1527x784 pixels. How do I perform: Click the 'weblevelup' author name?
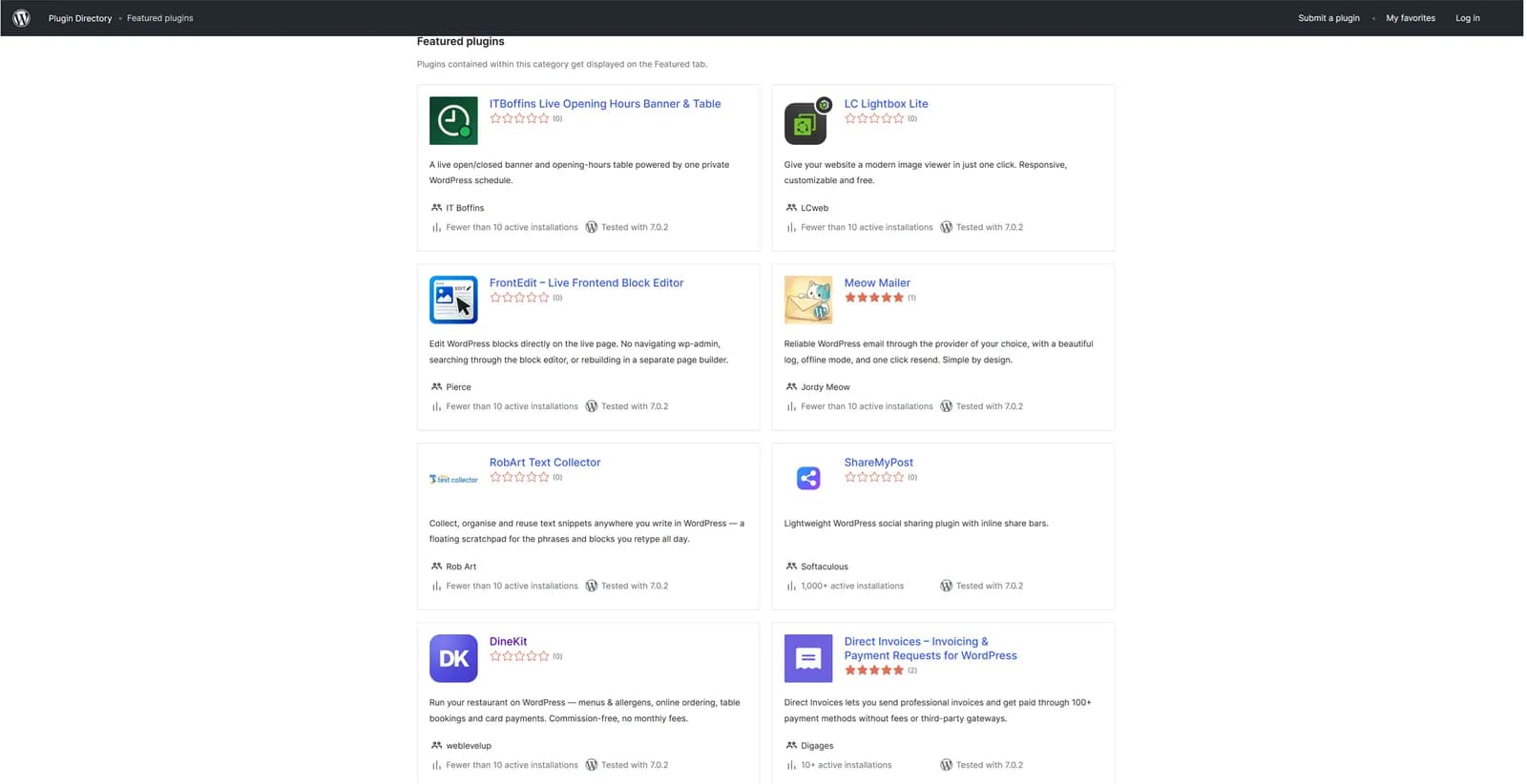[x=469, y=746]
